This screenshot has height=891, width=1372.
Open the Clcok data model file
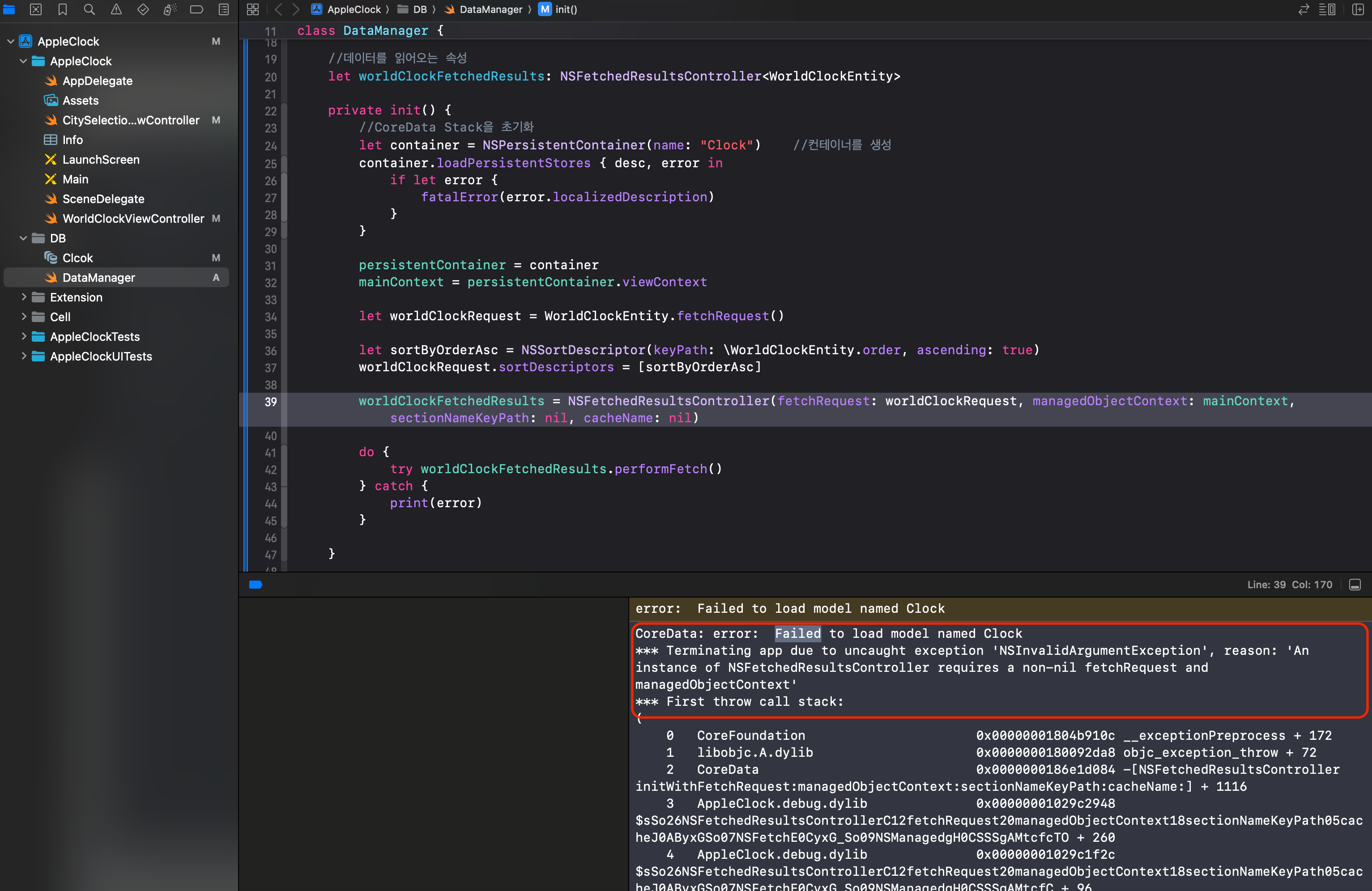(x=77, y=258)
